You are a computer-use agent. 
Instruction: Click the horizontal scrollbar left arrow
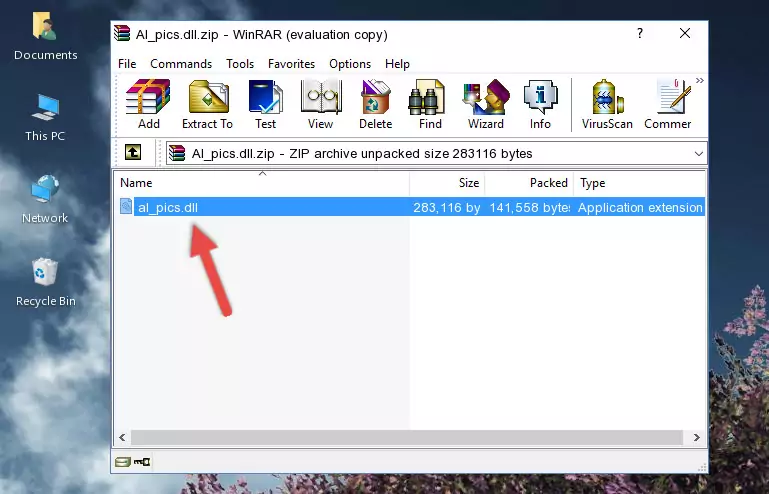pos(122,437)
